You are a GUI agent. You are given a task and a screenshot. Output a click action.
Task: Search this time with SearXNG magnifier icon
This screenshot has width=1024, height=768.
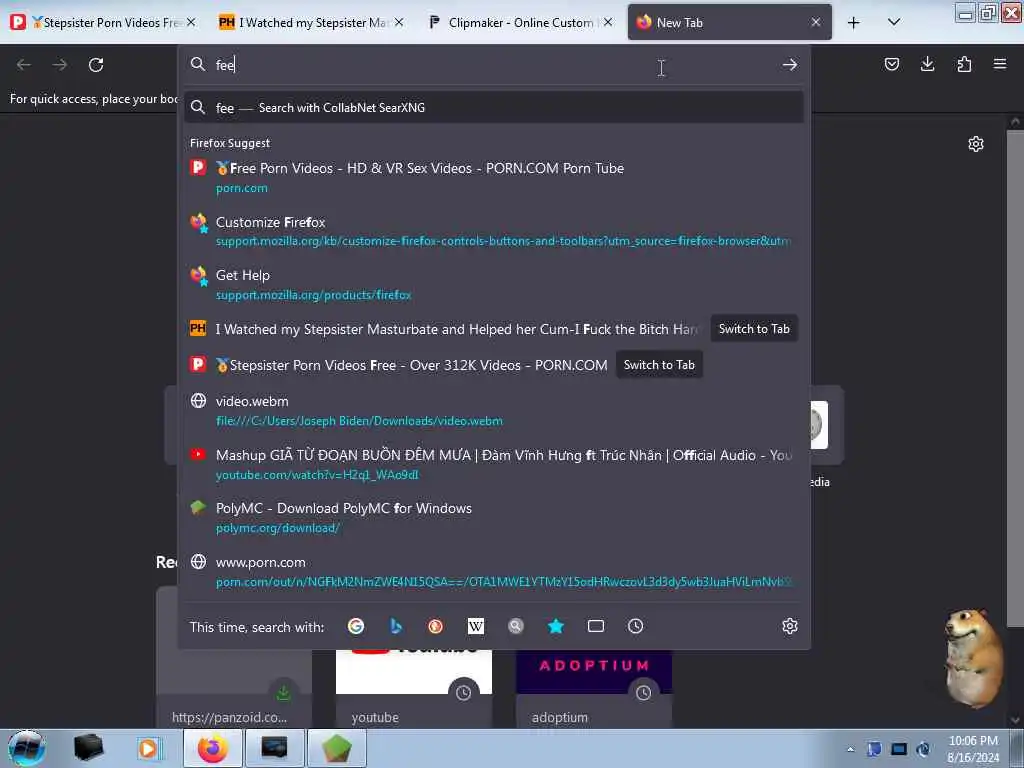[x=516, y=626]
